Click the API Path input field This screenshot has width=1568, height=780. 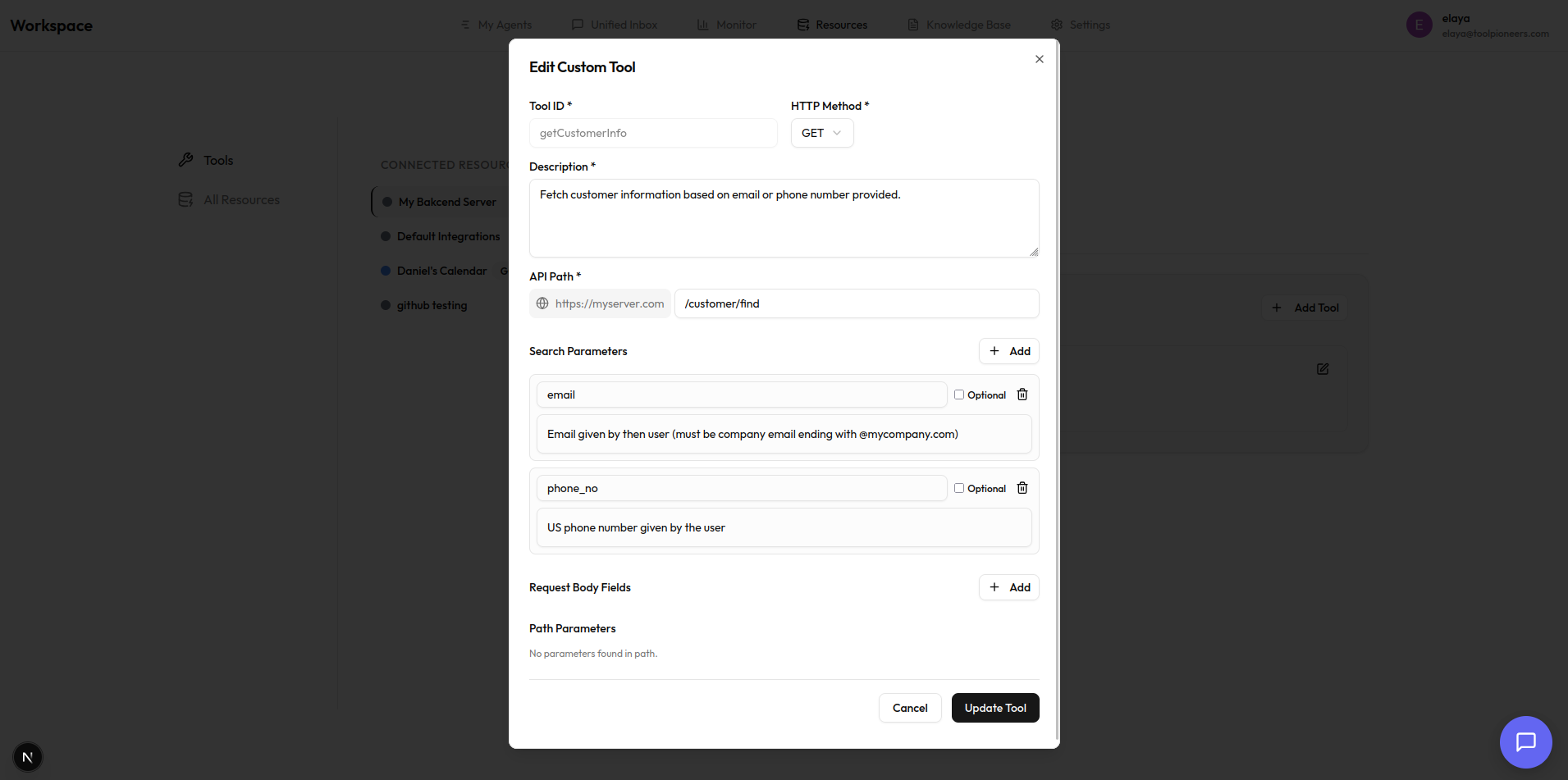(x=856, y=303)
